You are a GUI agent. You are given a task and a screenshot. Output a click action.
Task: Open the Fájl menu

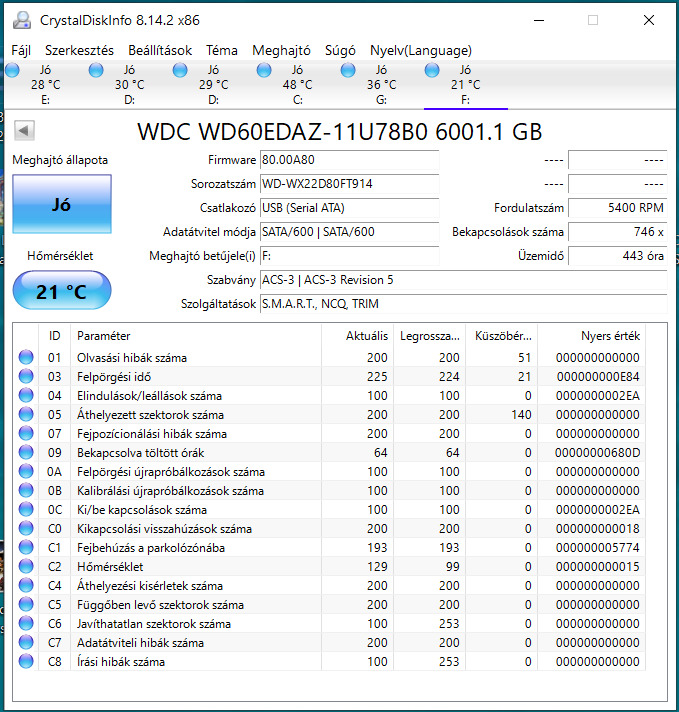(21, 50)
